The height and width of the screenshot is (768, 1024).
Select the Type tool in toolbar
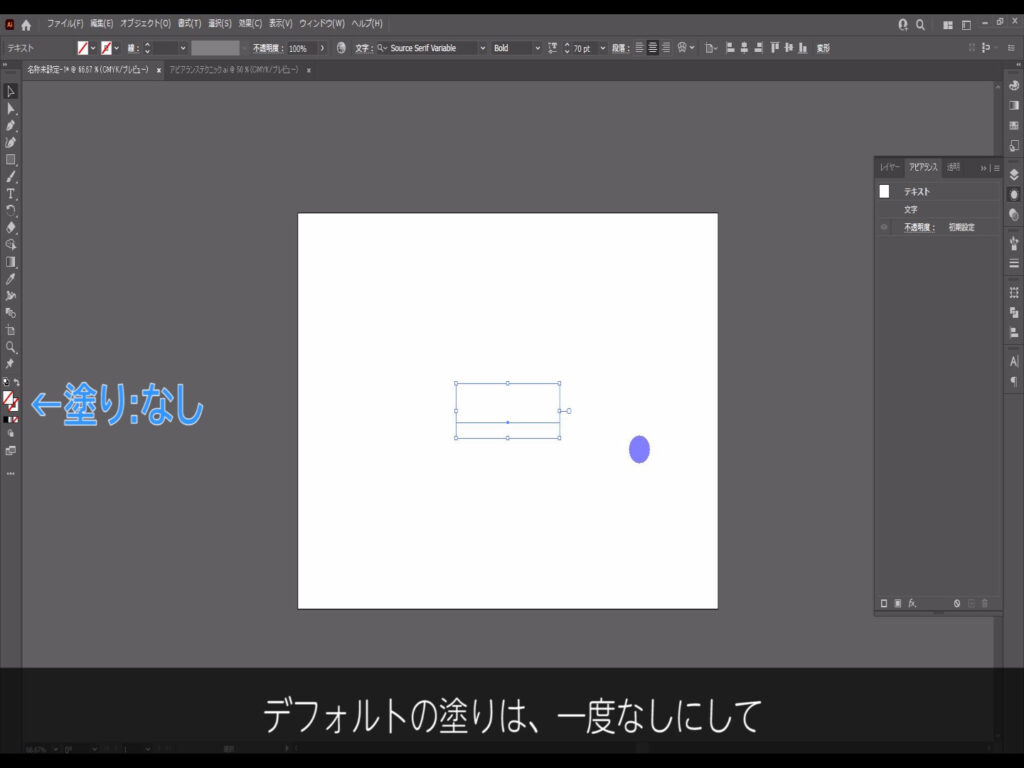pyautogui.click(x=11, y=193)
